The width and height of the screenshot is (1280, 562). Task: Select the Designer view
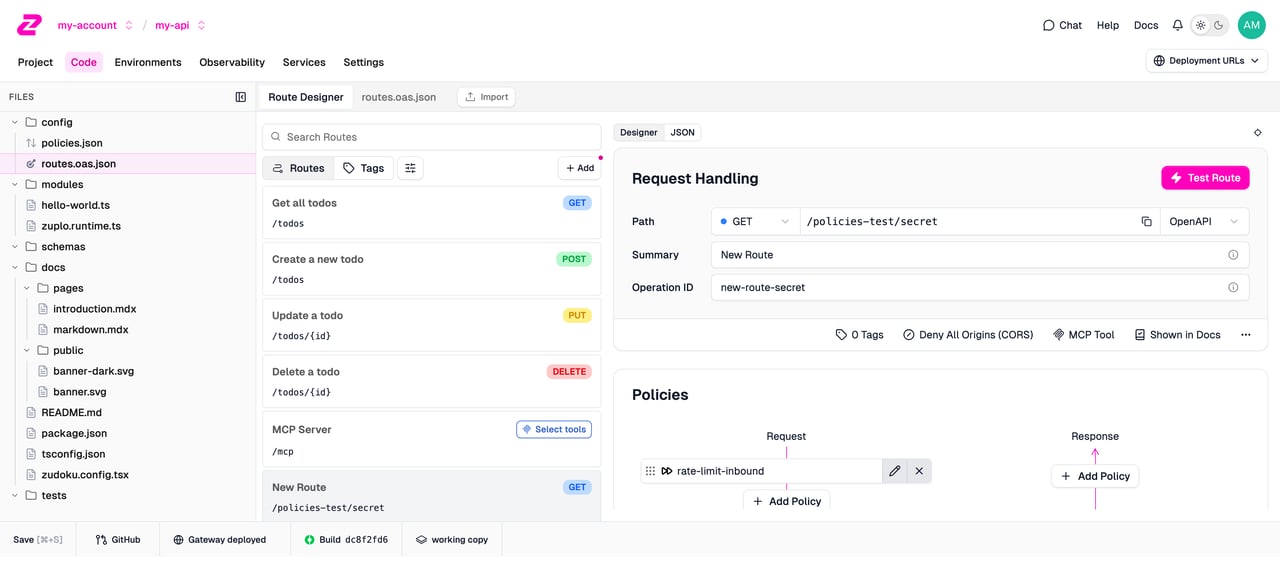pos(639,132)
